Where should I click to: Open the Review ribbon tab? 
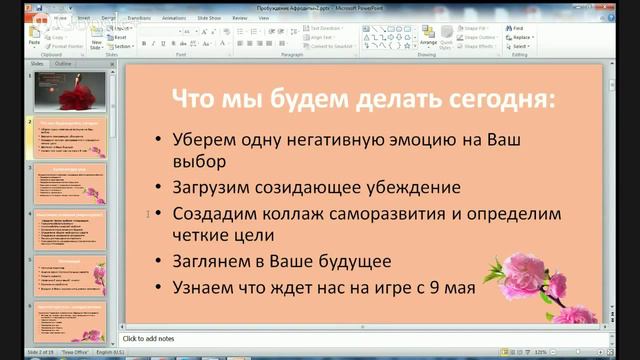240,18
